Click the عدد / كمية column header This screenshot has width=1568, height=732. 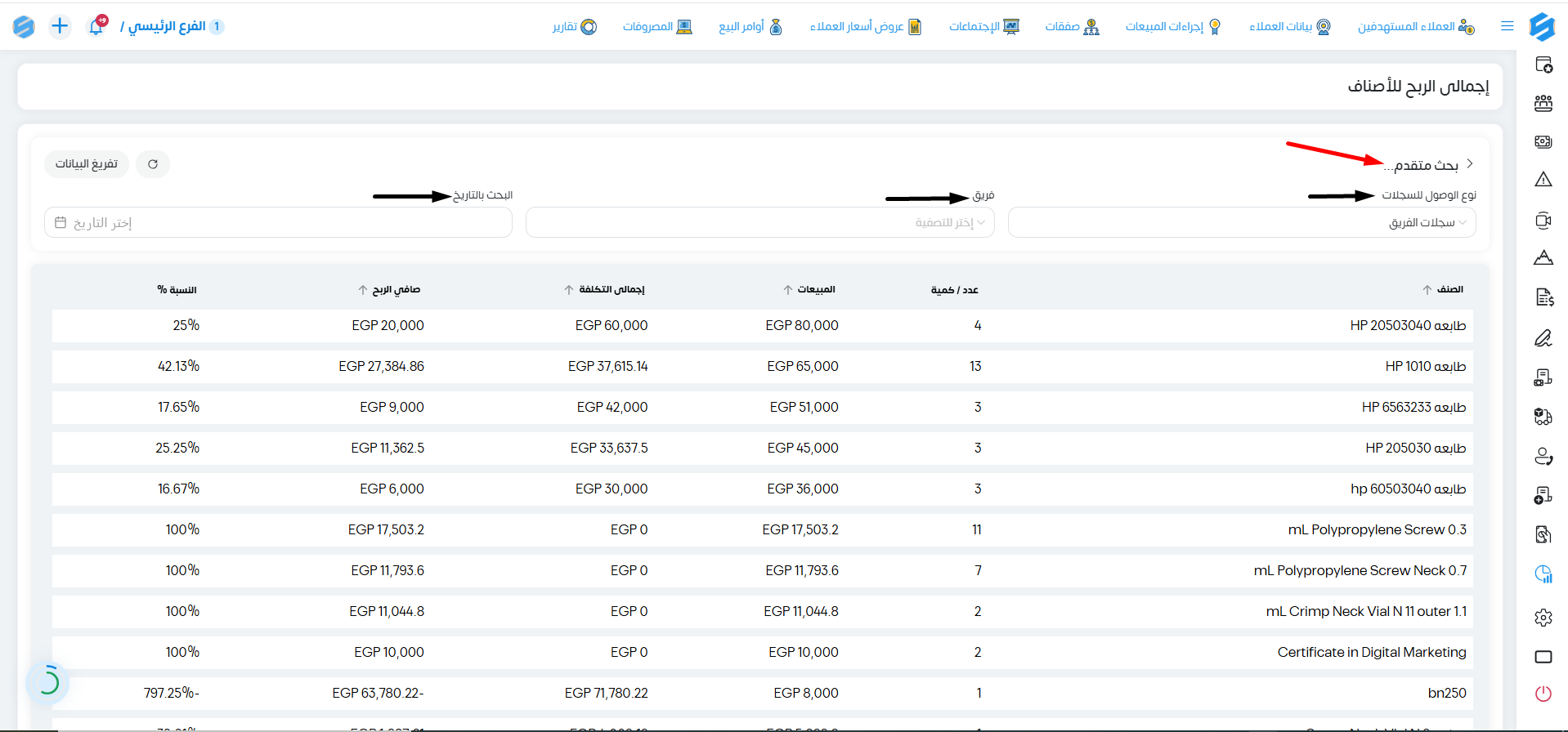point(954,290)
